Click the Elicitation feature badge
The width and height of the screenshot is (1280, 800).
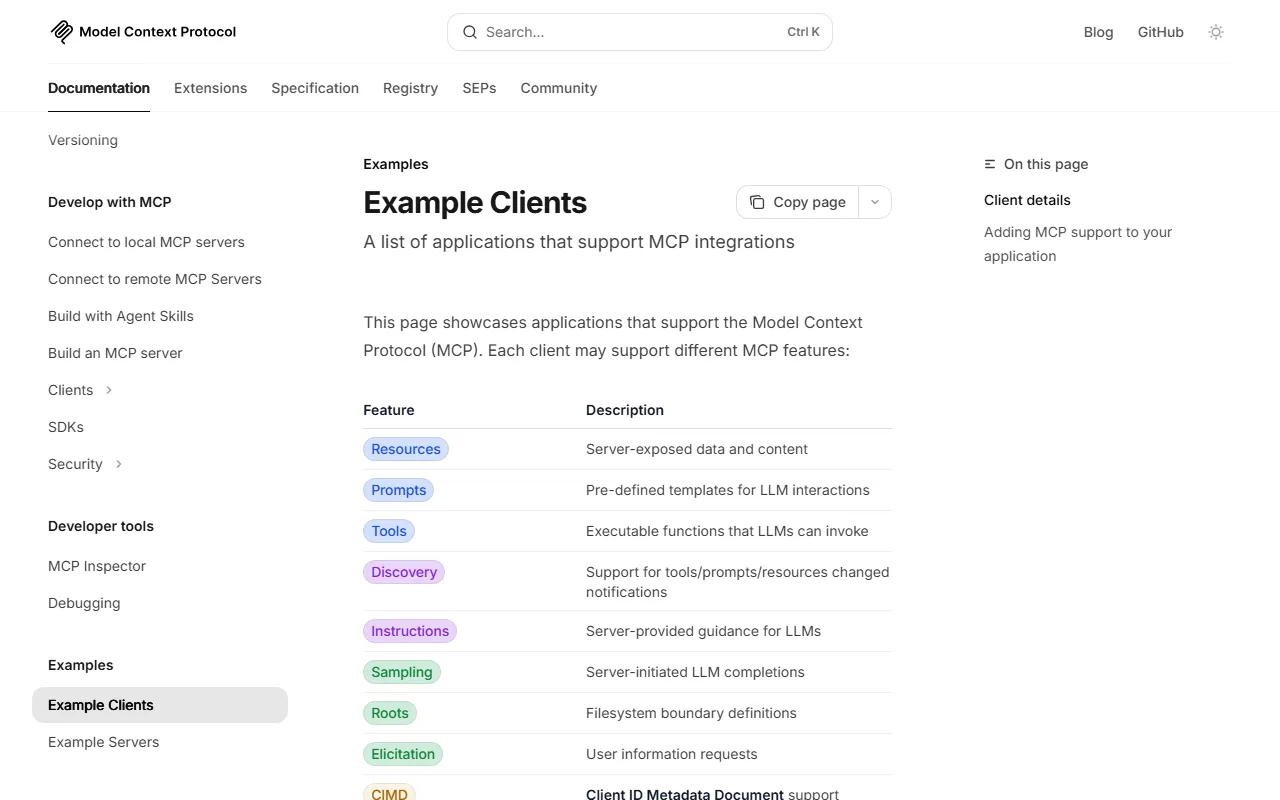tap(403, 754)
